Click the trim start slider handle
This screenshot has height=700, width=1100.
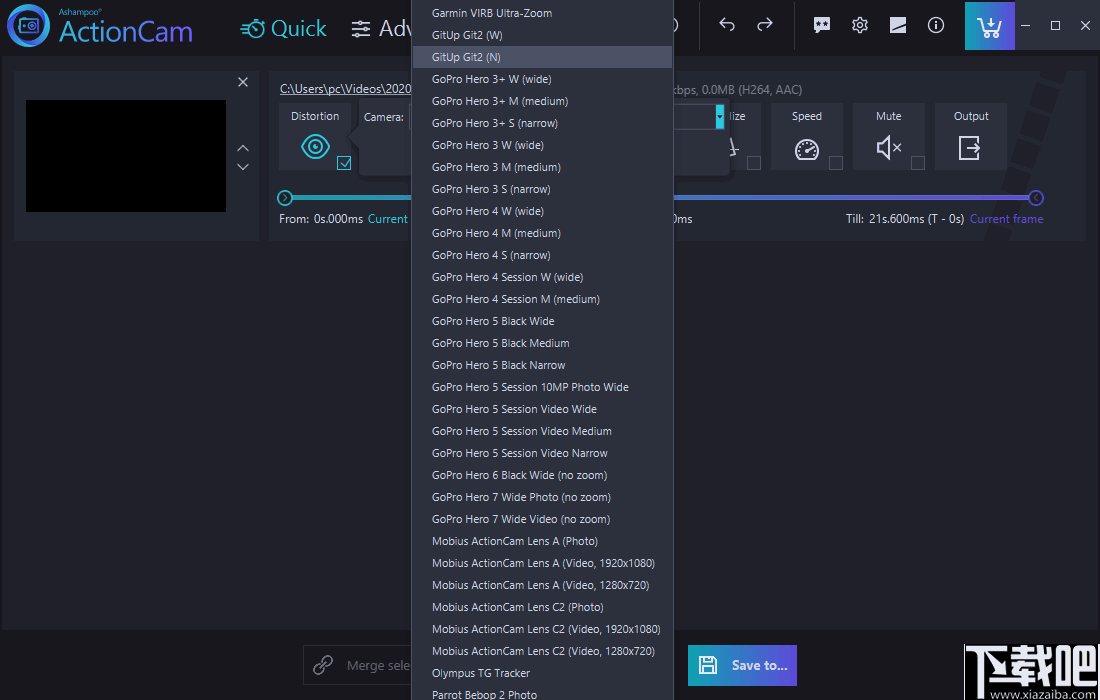[x=284, y=198]
